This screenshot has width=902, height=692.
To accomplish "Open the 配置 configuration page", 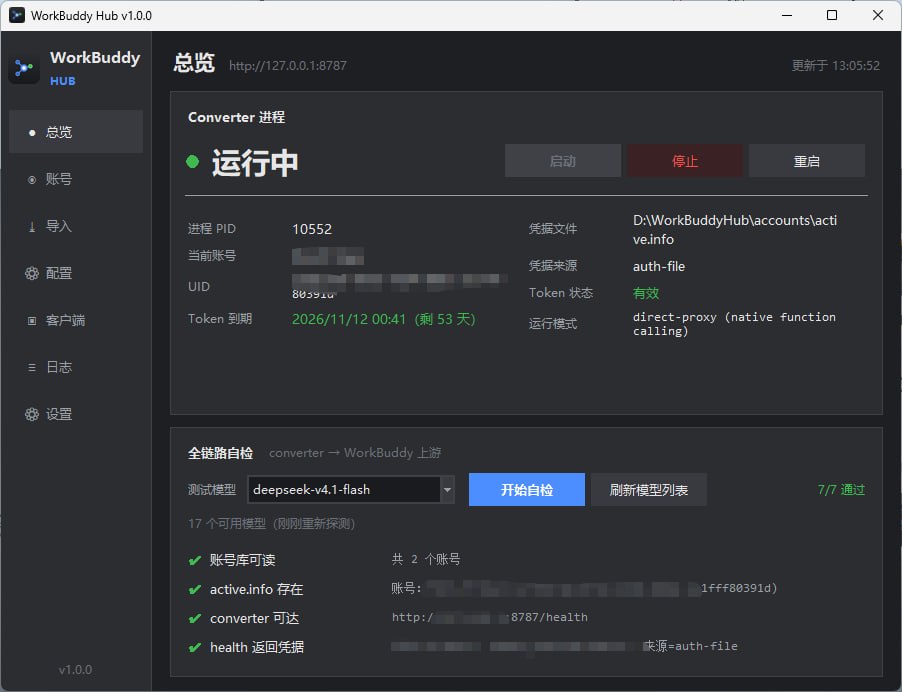I will click(x=76, y=273).
